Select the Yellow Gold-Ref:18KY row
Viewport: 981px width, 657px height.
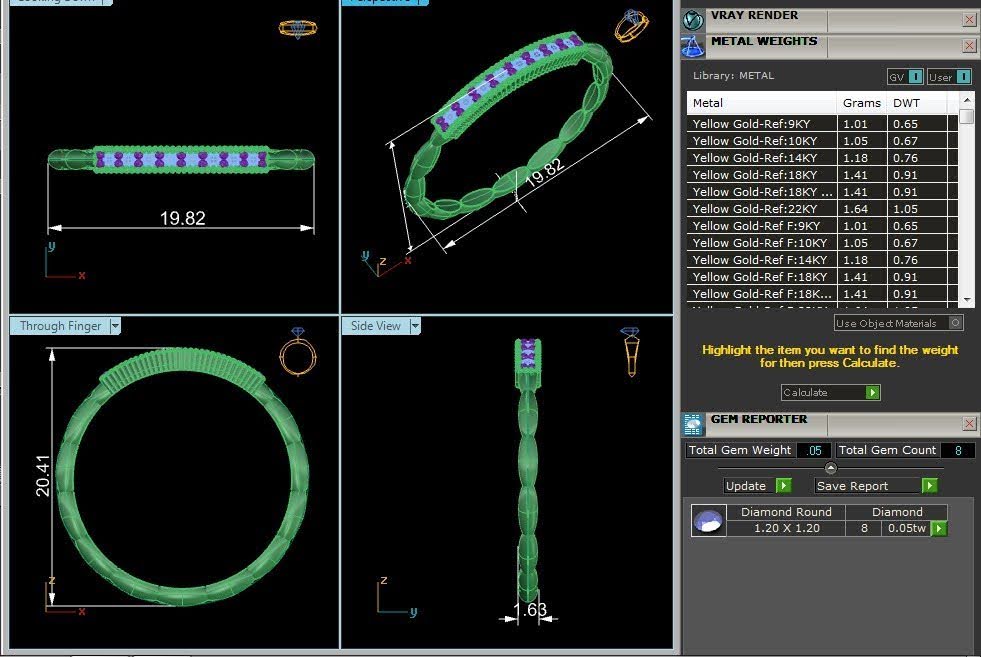click(x=822, y=175)
